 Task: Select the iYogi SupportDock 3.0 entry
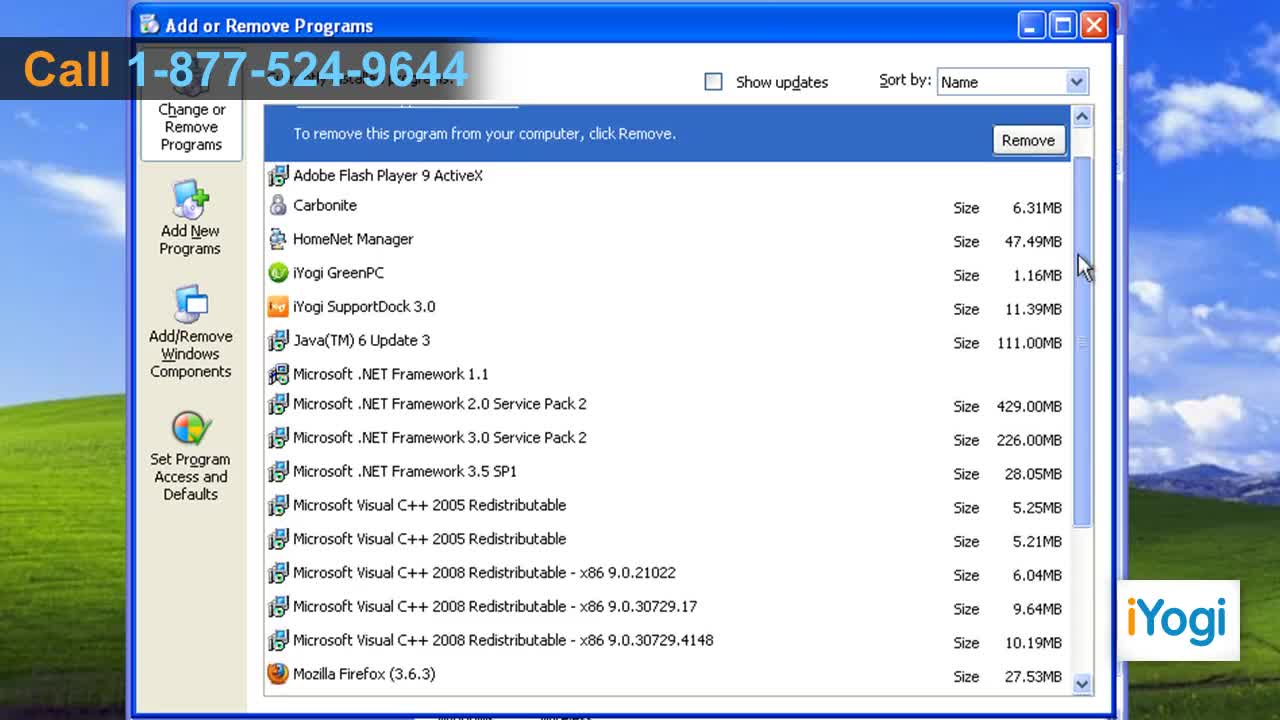[x=364, y=307]
